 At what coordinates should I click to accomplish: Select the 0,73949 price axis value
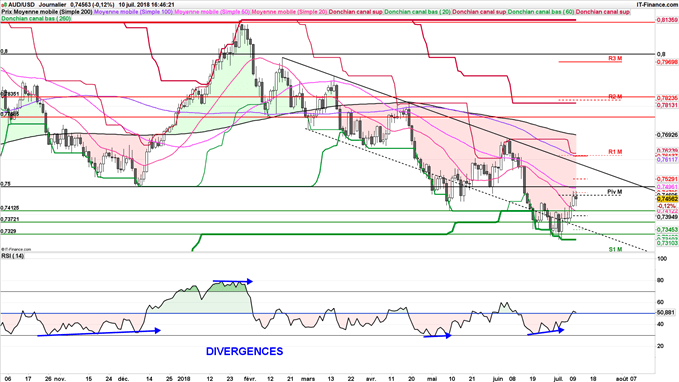[x=667, y=217]
